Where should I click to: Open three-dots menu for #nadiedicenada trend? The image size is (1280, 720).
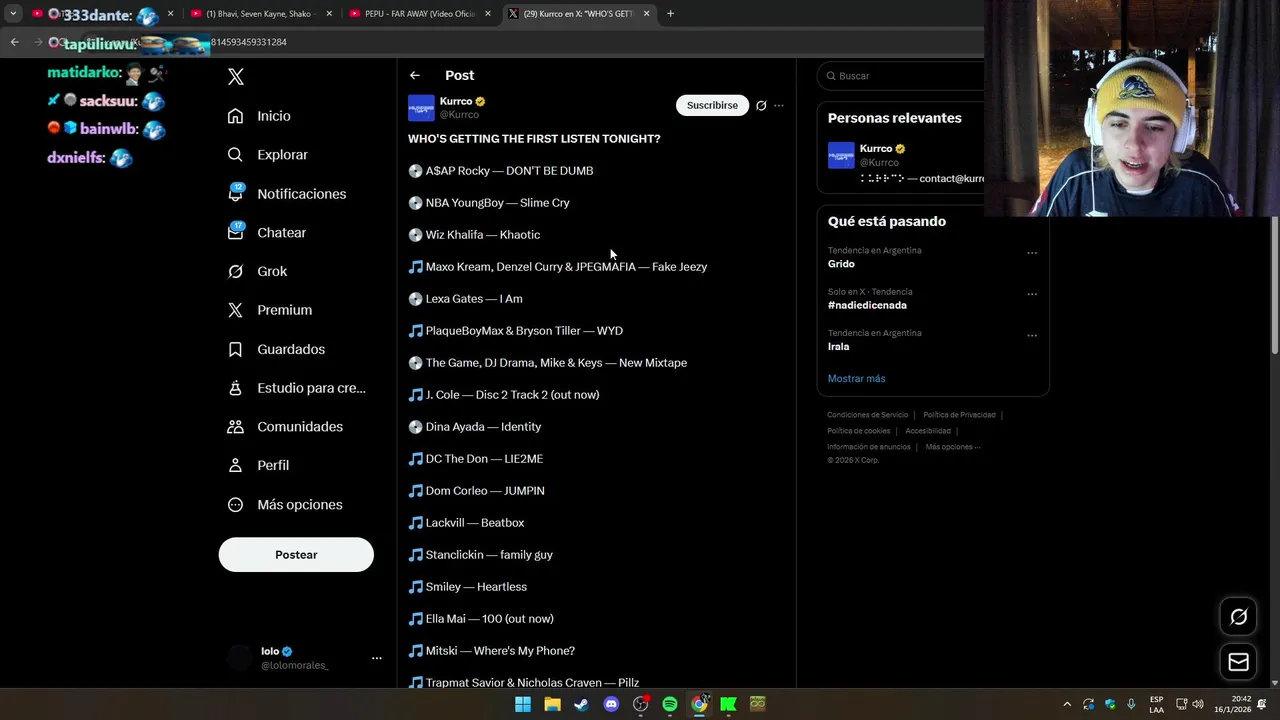click(1032, 294)
